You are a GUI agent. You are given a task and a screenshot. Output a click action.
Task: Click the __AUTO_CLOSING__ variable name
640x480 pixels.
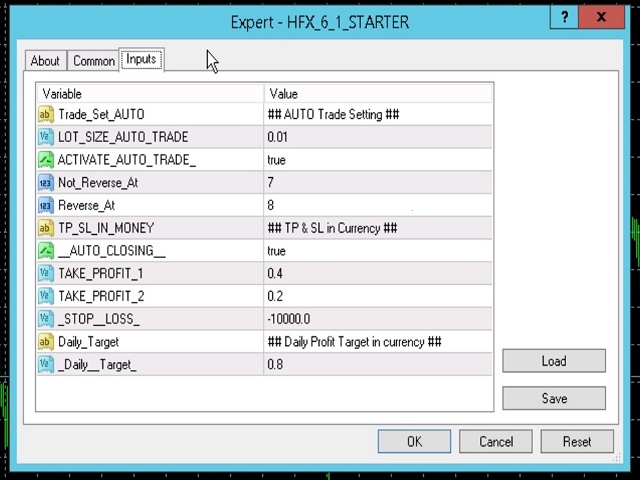pos(112,251)
